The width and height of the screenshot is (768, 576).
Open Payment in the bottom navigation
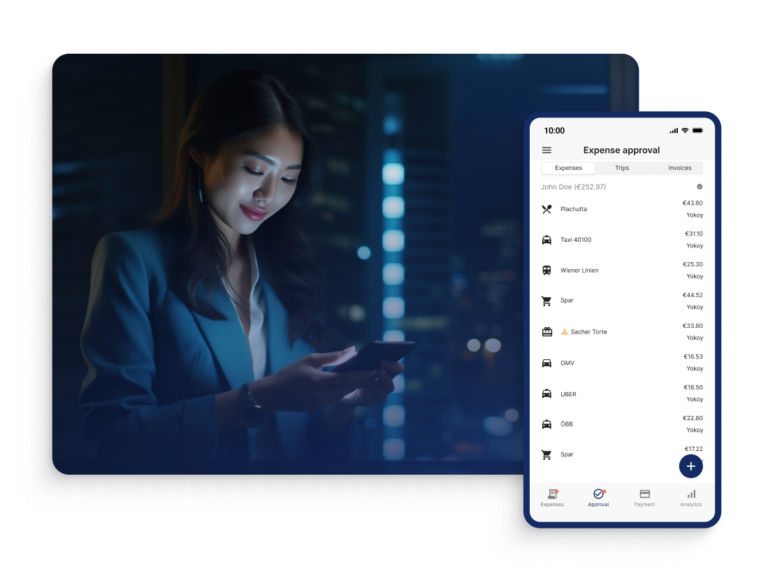click(645, 498)
